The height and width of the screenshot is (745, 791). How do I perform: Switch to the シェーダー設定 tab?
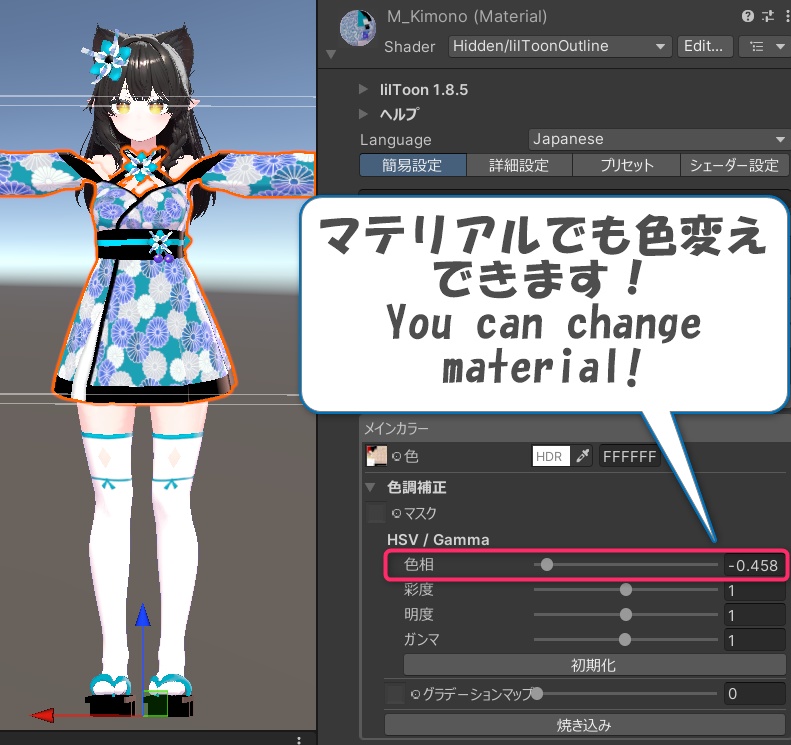coord(734,165)
